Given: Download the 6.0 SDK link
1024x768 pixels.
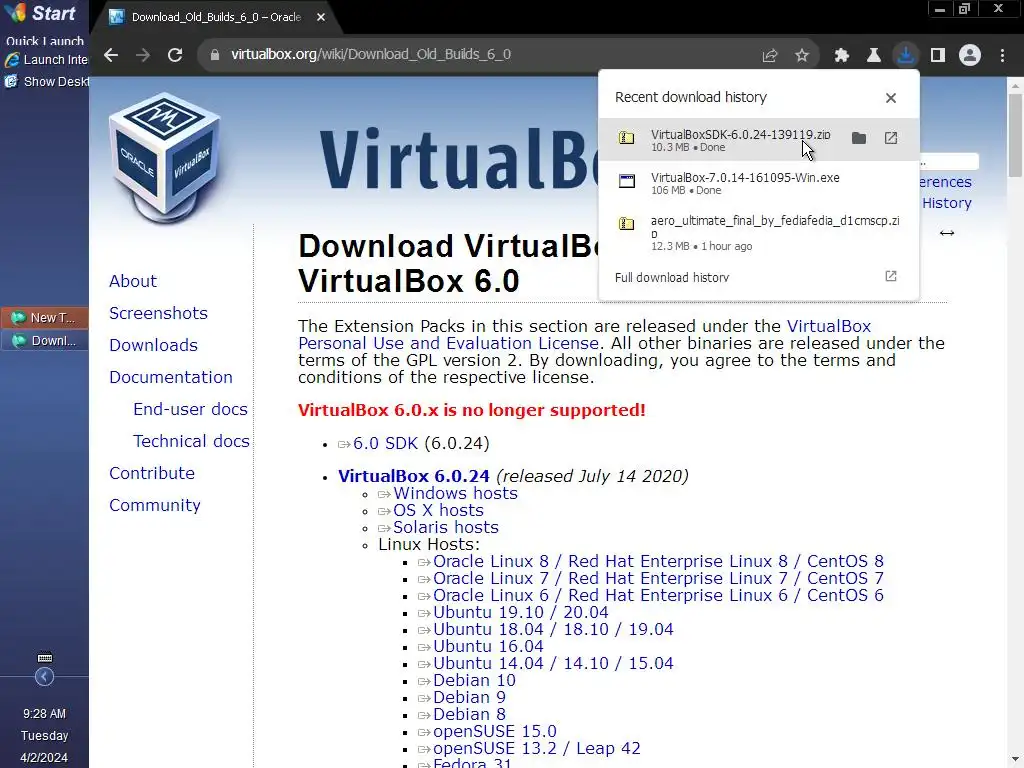Looking at the screenshot, I should (x=385, y=443).
